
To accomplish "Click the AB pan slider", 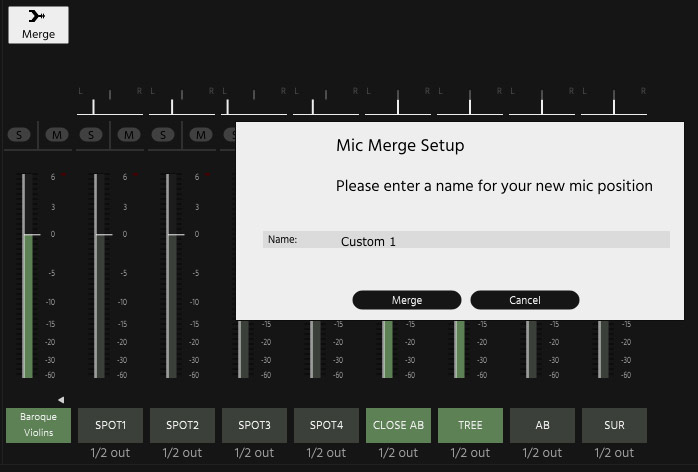I will click(x=542, y=106).
